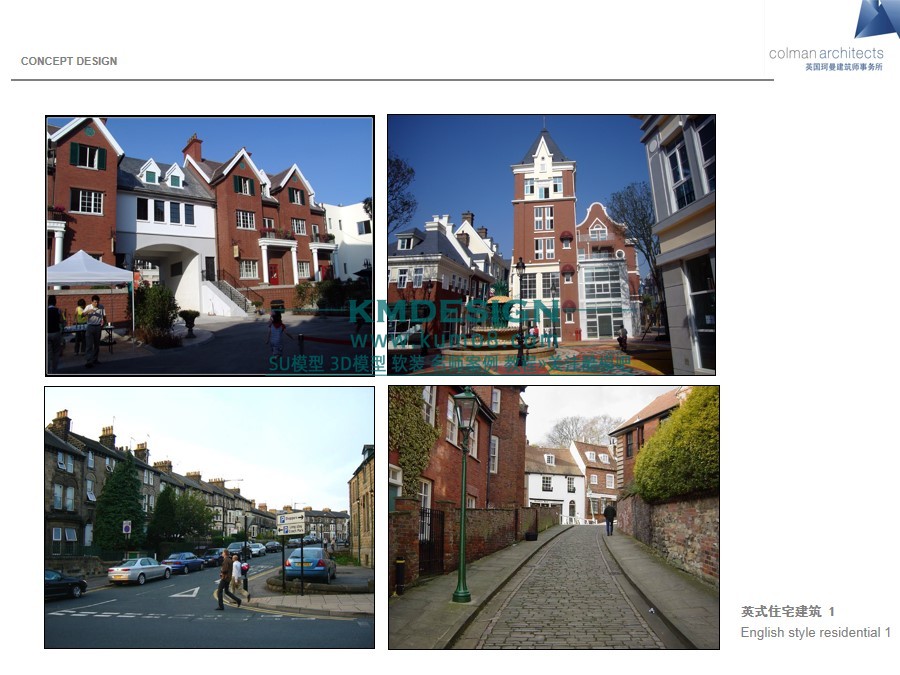Select the 'CONCEPT DESIGN' header text
Image resolution: width=900 pixels, height=675 pixels.
click(x=69, y=61)
